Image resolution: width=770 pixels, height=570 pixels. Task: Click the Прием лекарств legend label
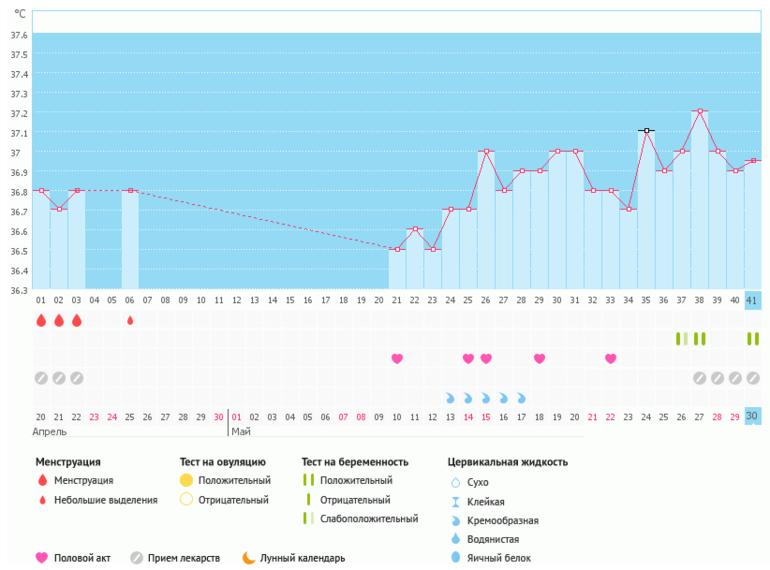(184, 558)
